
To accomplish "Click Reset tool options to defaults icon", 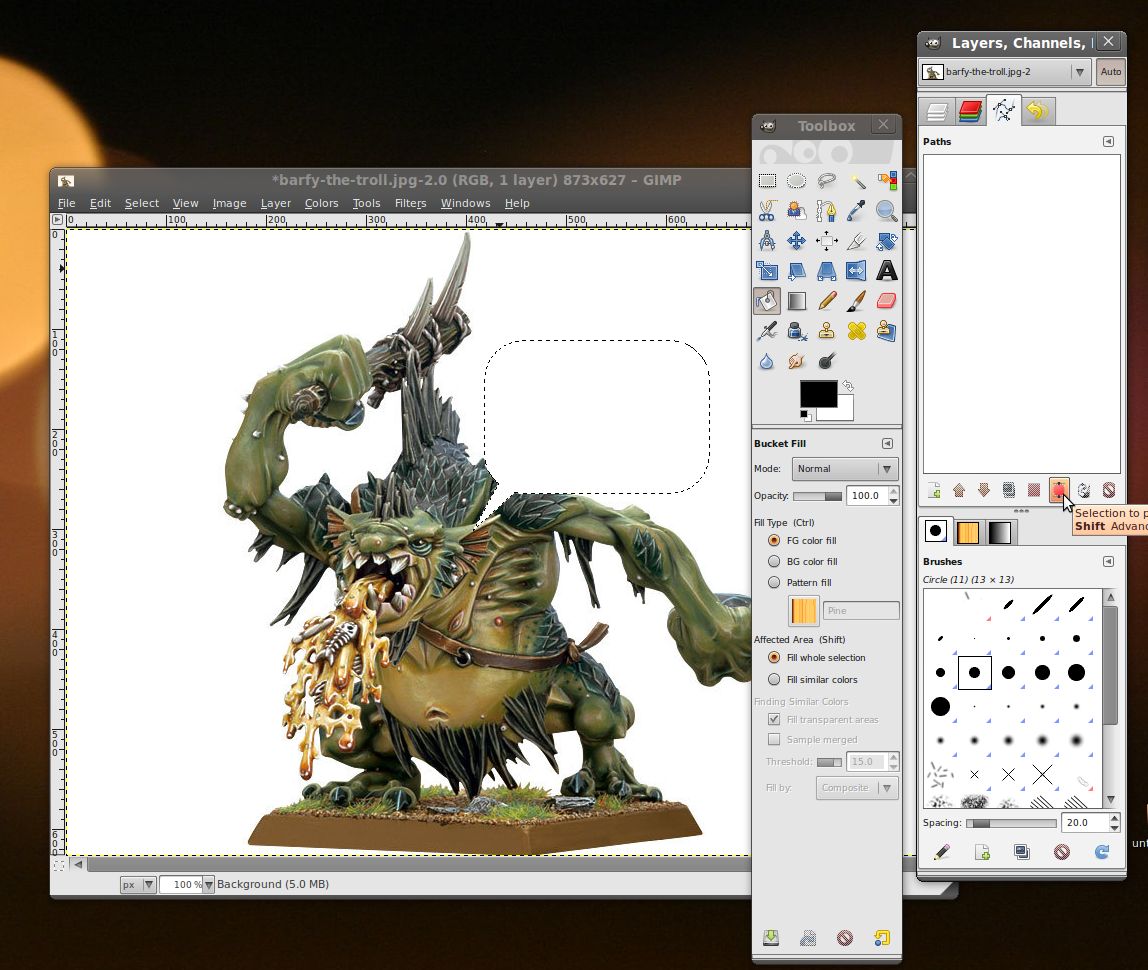I will tap(882, 938).
